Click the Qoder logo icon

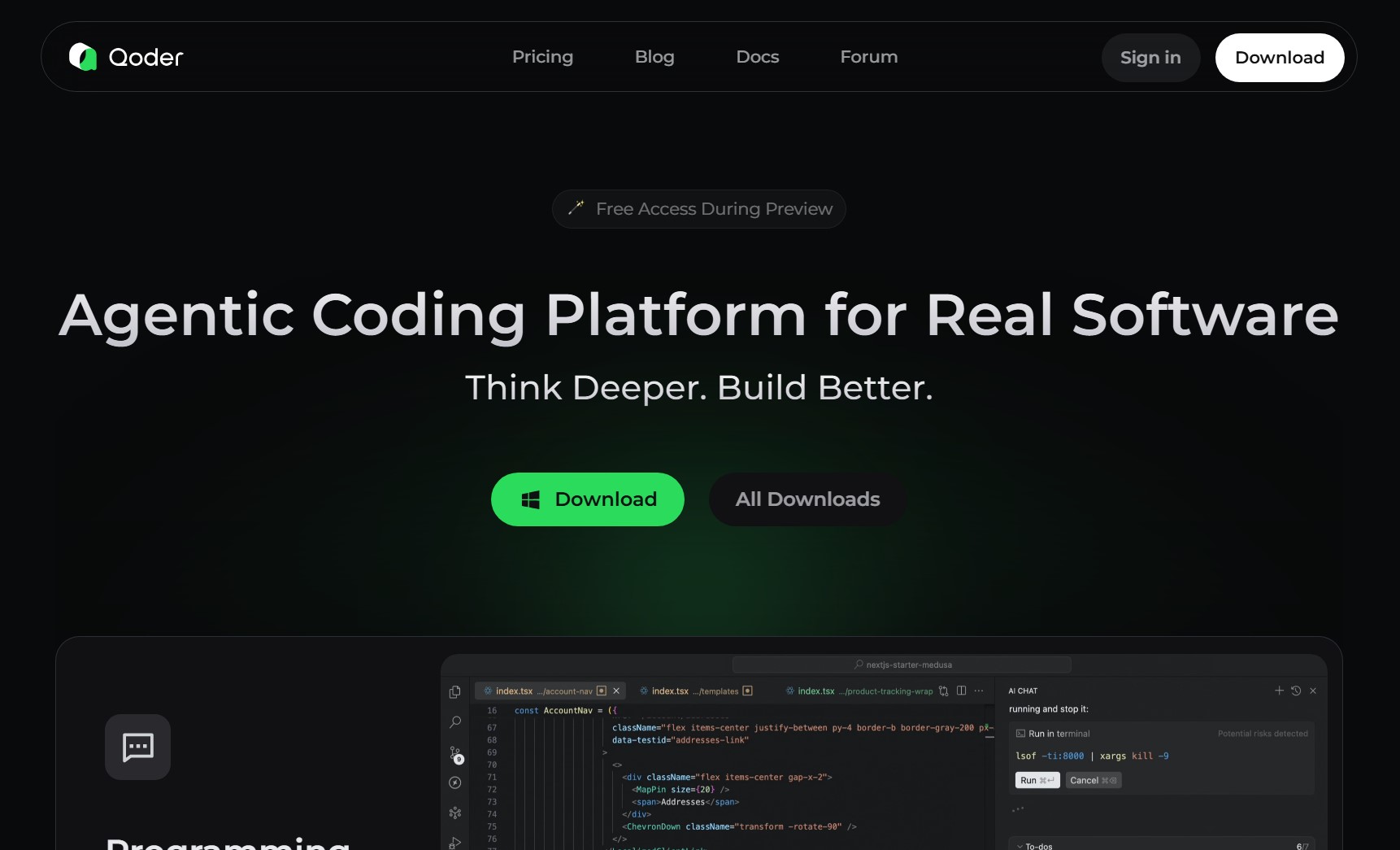pyautogui.click(x=83, y=57)
